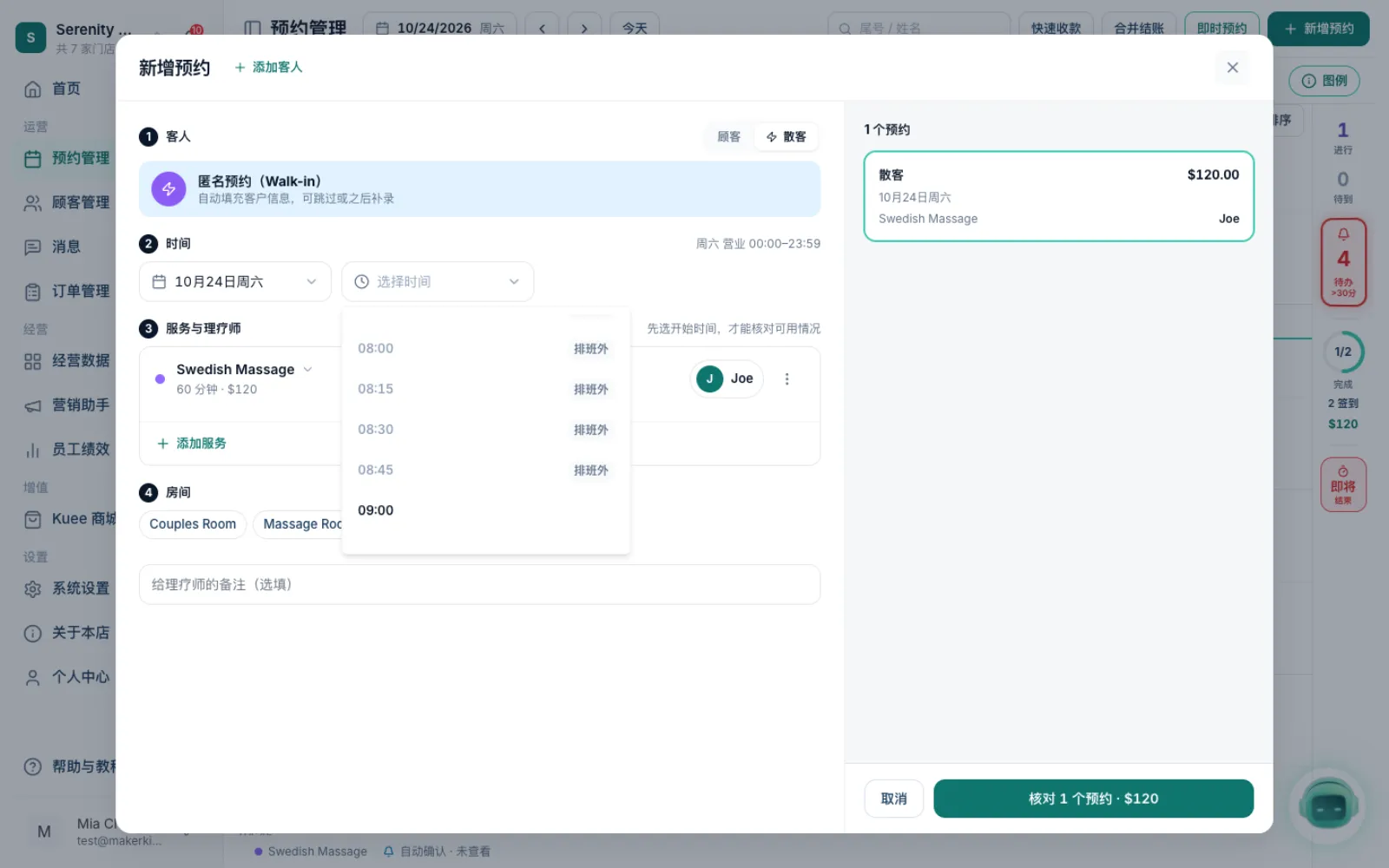The height and width of the screenshot is (868, 1389).
Task: Select the 08:30 time slot
Action: click(x=485, y=430)
